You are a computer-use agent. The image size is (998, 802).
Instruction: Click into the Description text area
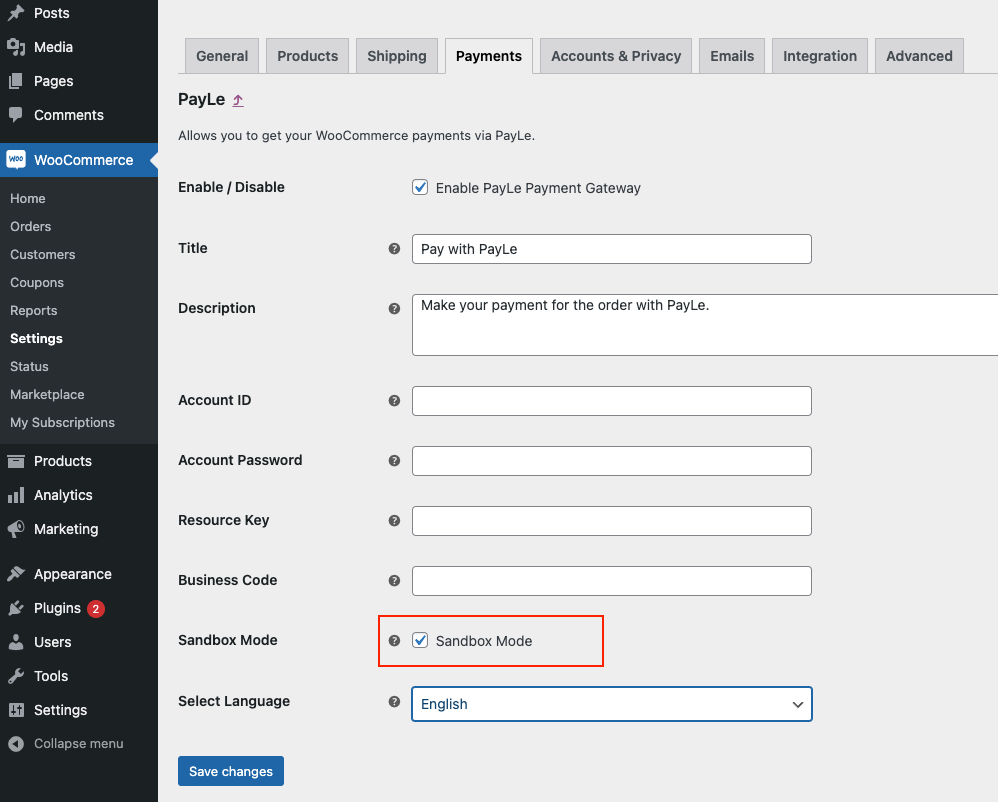pyautogui.click(x=705, y=325)
